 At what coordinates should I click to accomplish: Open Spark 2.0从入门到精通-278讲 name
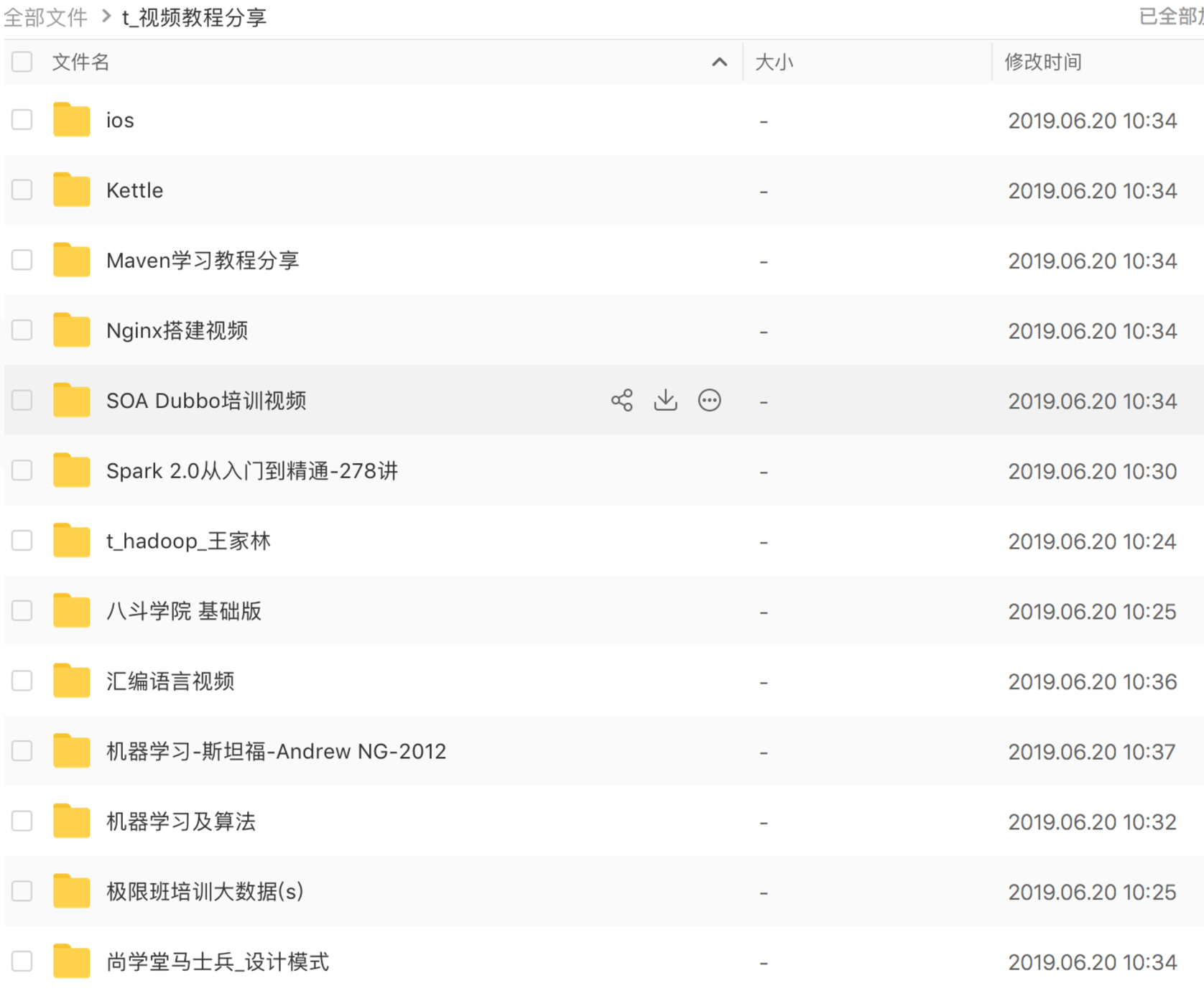[252, 470]
